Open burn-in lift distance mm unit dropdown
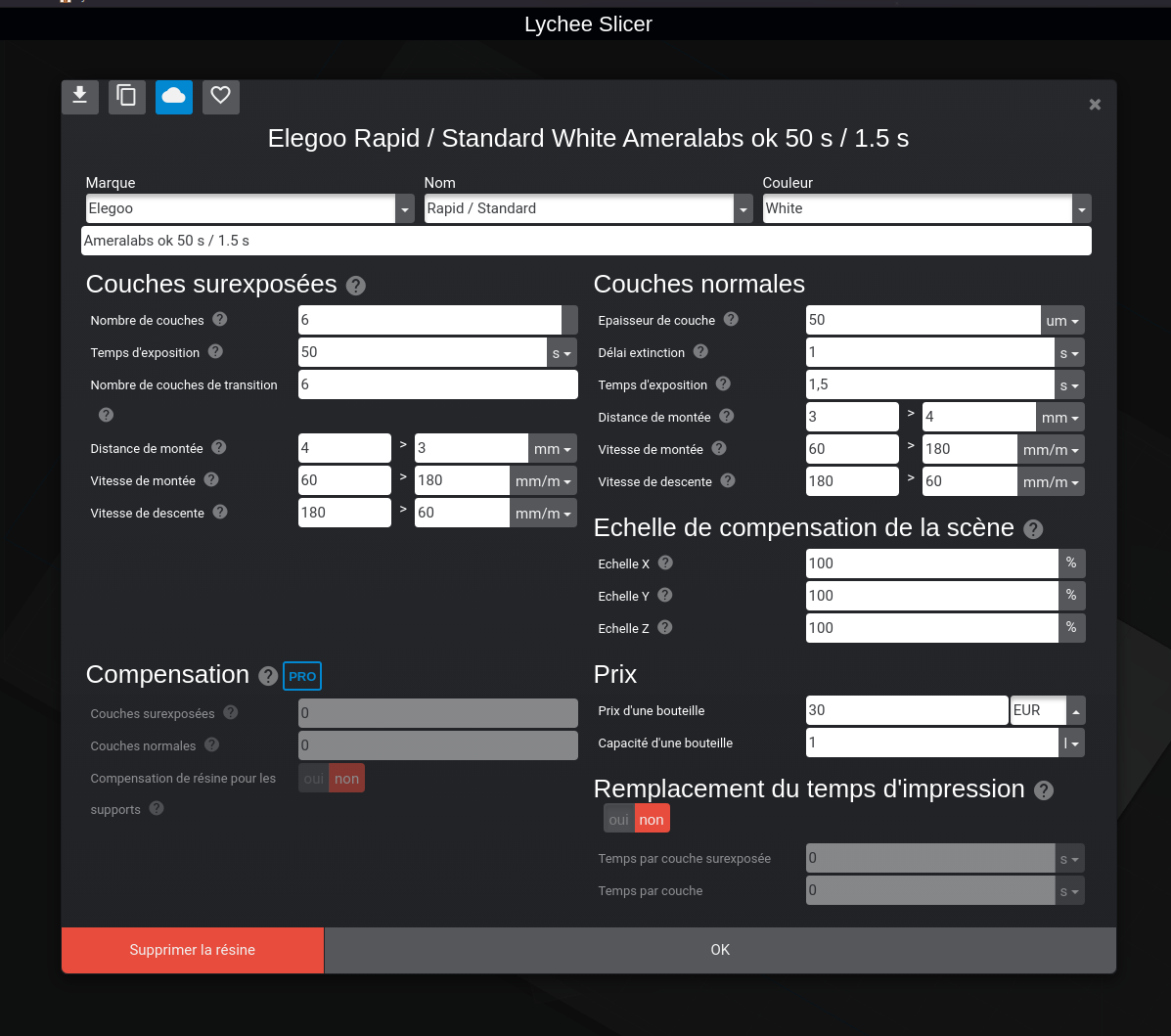The image size is (1171, 1036). click(553, 449)
